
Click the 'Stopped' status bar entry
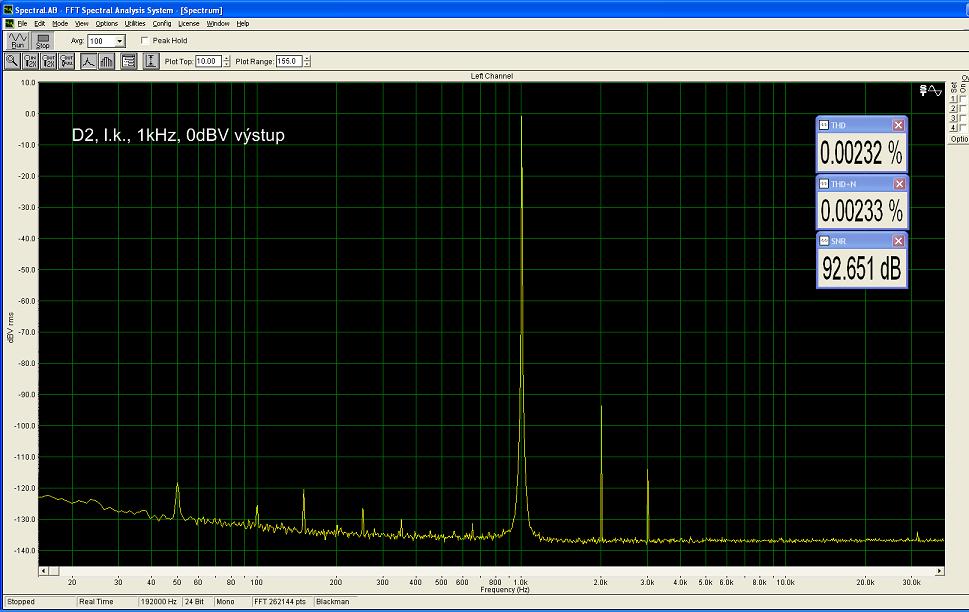tap(40, 601)
